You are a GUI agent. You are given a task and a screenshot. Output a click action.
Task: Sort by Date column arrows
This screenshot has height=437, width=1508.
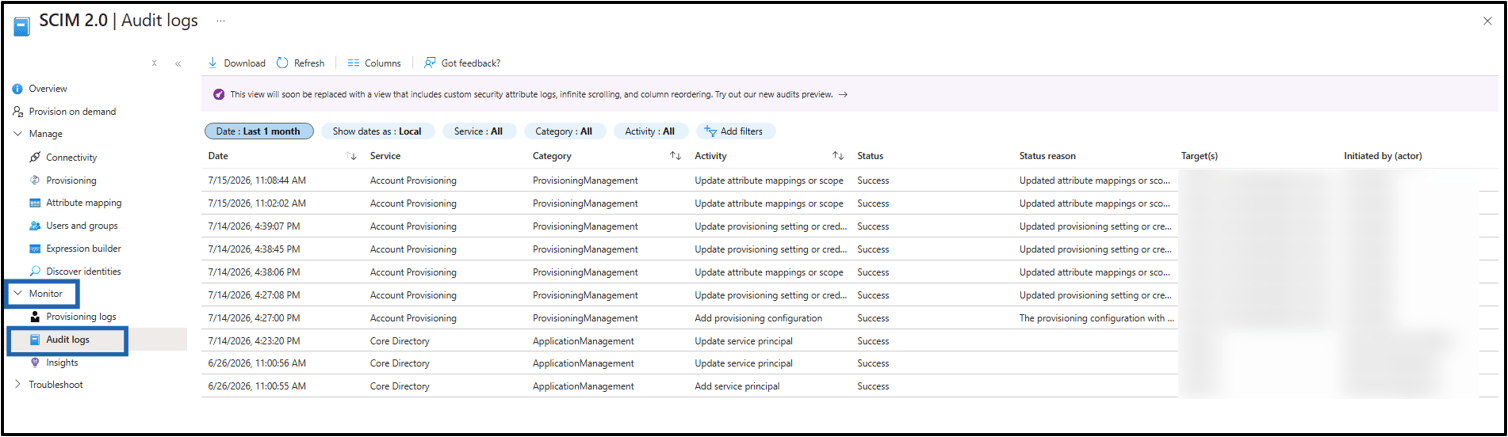(351, 156)
